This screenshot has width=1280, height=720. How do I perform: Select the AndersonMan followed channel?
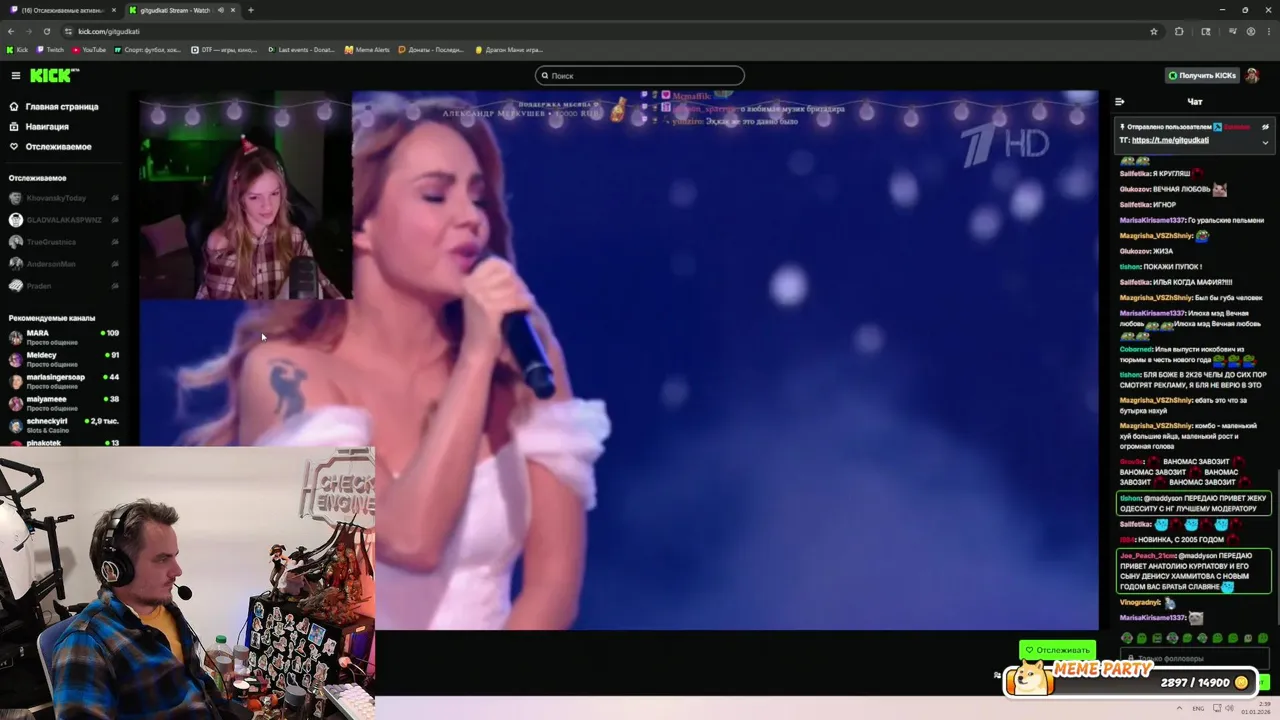[63, 264]
